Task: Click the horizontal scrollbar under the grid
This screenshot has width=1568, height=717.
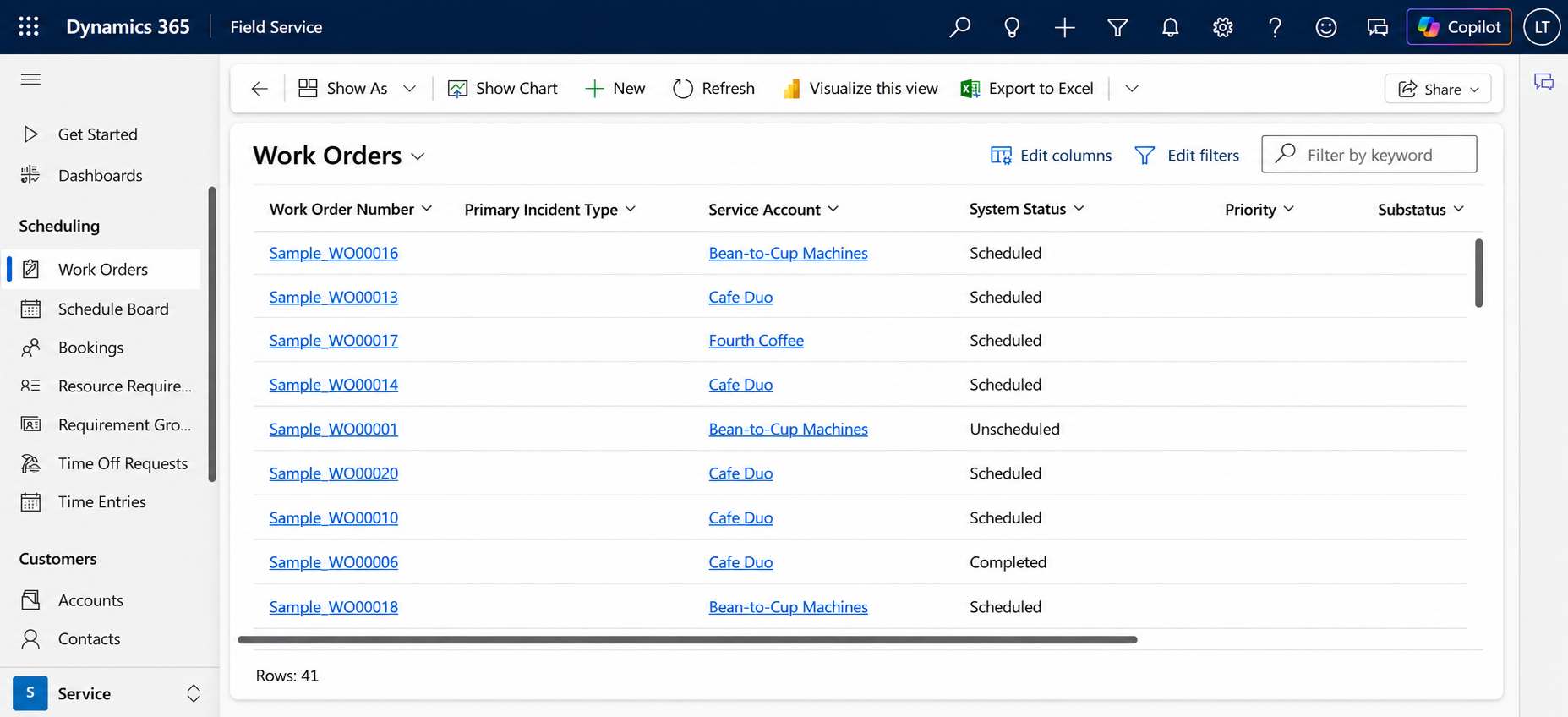Action: pyautogui.click(x=687, y=640)
